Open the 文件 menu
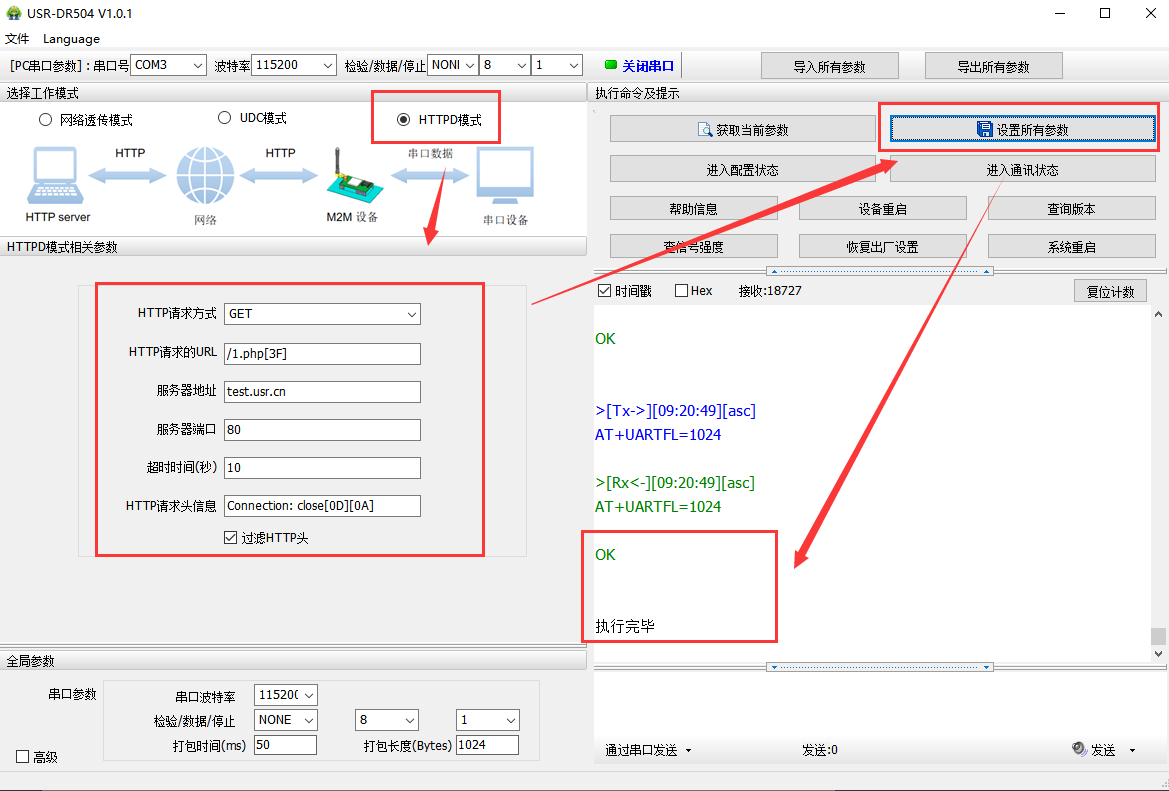This screenshot has height=791, width=1169. pyautogui.click(x=17, y=39)
